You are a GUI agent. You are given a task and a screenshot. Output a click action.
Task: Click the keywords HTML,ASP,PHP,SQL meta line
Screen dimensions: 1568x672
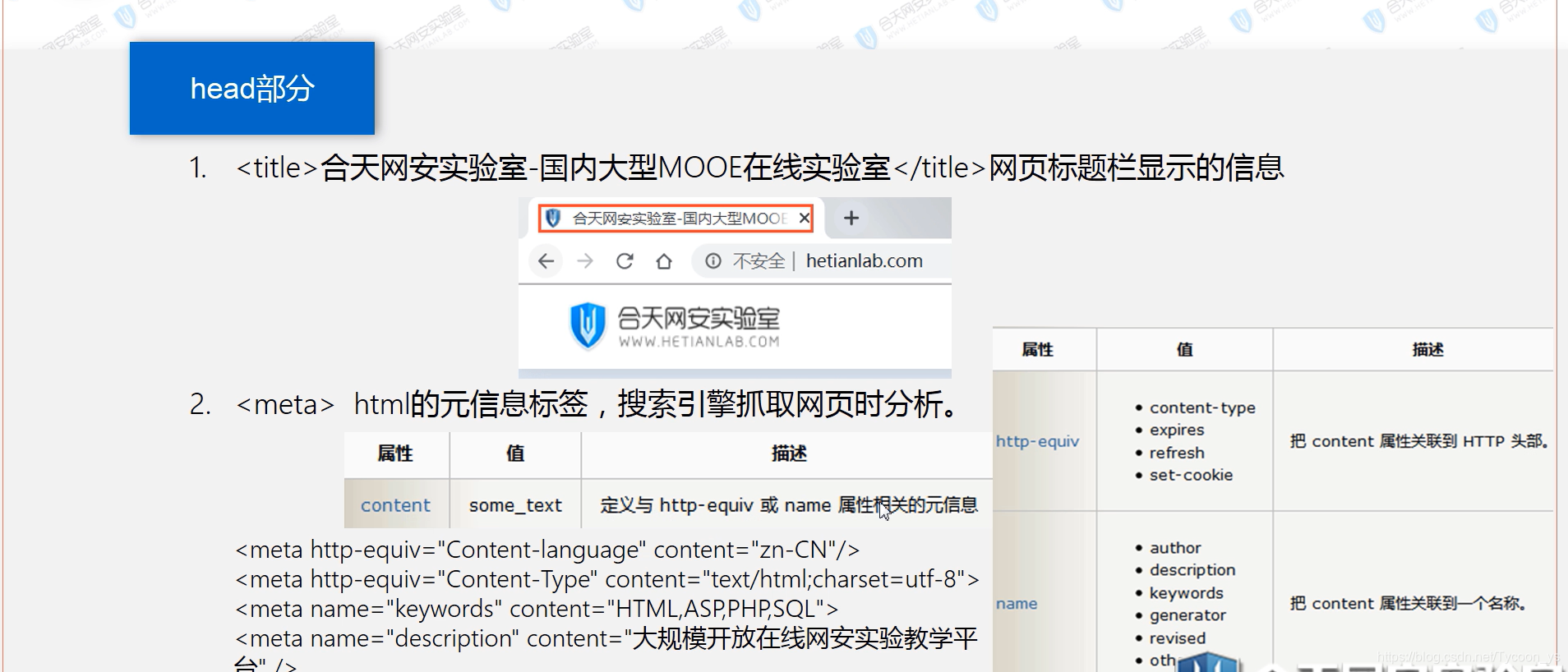pos(537,609)
